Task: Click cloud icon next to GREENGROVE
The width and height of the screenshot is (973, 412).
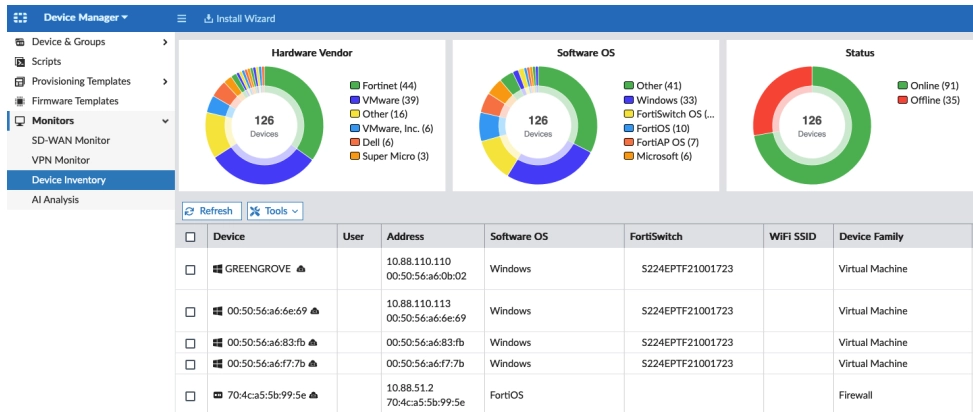Action: (x=301, y=269)
